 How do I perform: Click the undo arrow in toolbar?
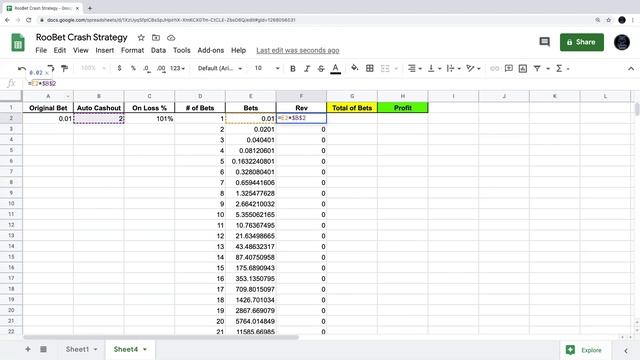(22, 69)
